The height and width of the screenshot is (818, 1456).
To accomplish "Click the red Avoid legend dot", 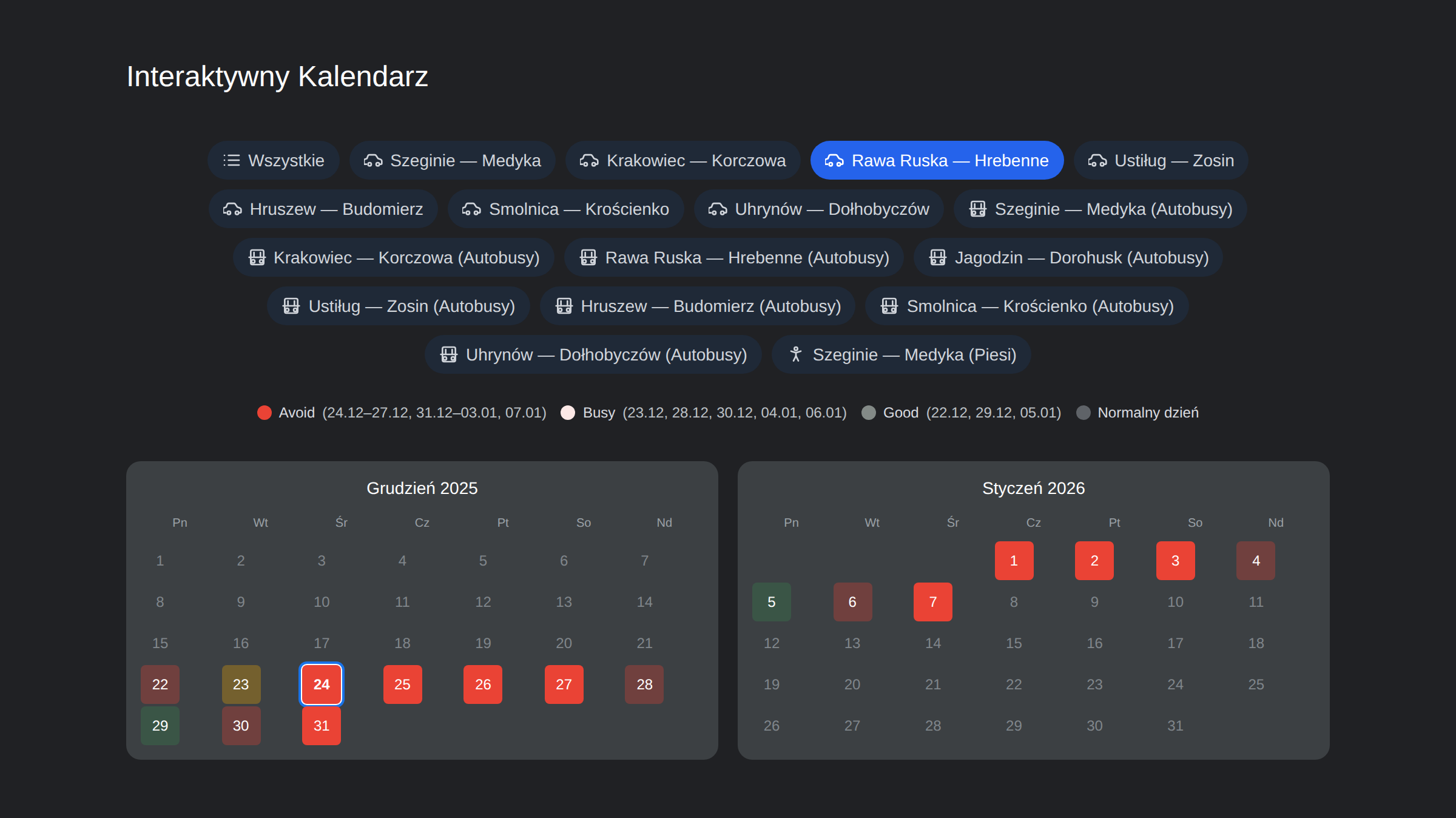I will [x=264, y=413].
